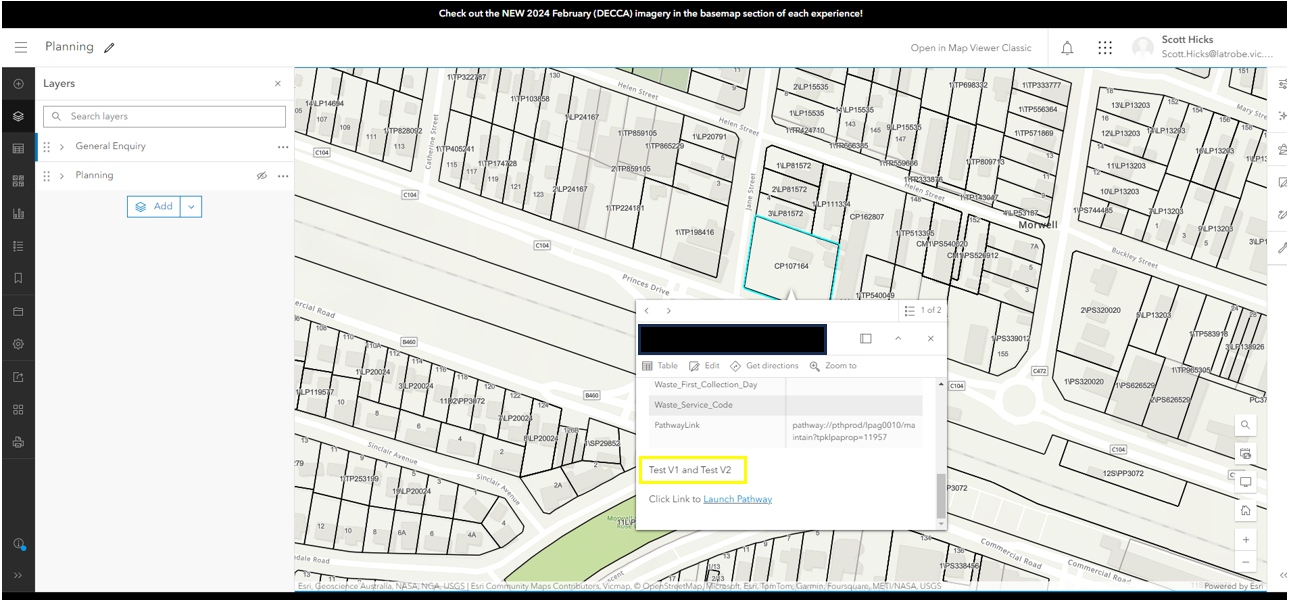
Task: Show the hidden Planning layer
Action: pos(262,175)
